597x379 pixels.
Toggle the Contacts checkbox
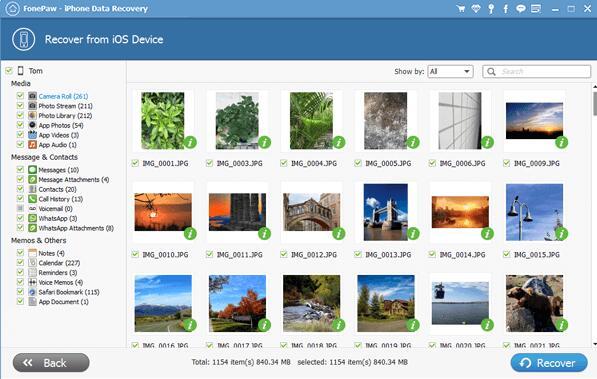click(20, 189)
